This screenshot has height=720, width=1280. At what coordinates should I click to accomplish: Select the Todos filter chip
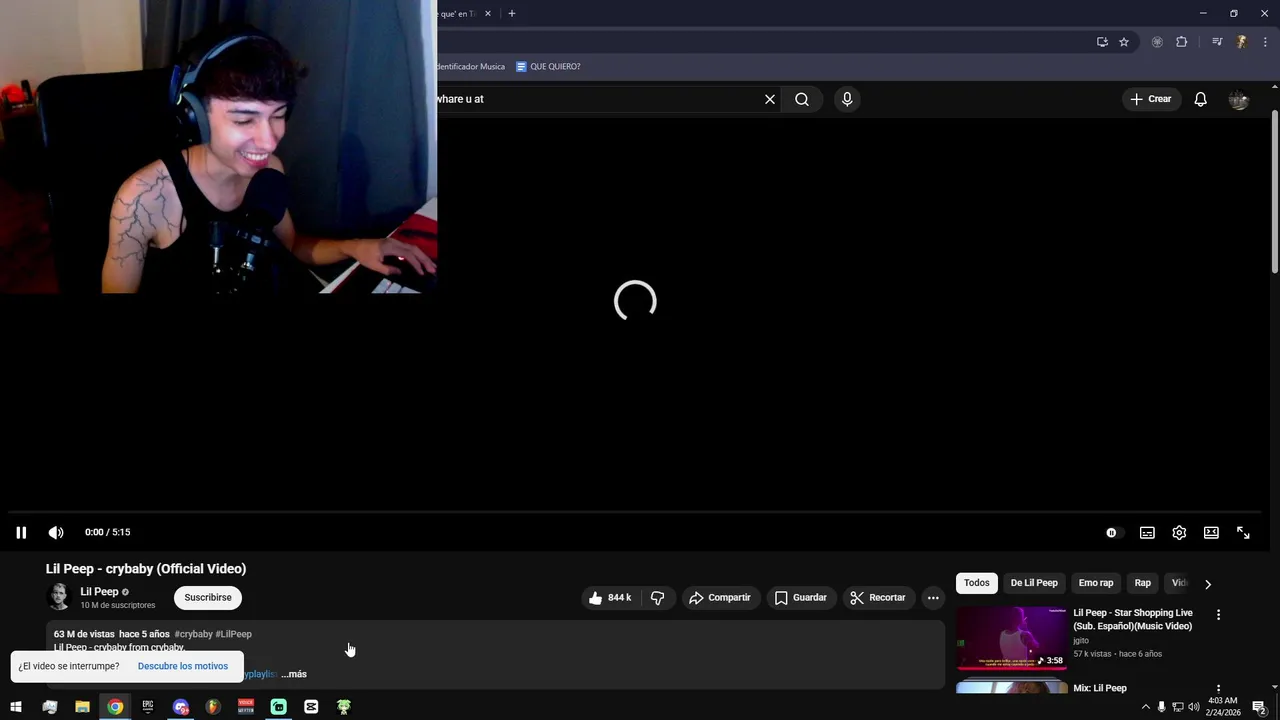977,583
